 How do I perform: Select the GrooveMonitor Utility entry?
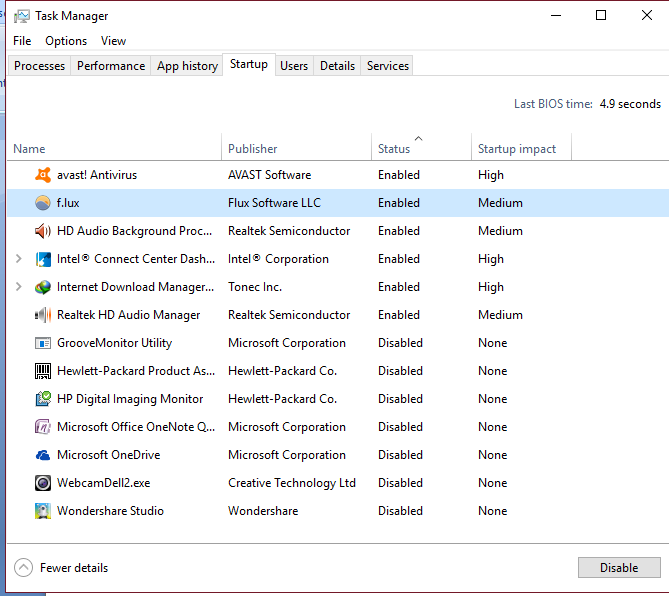coord(114,343)
